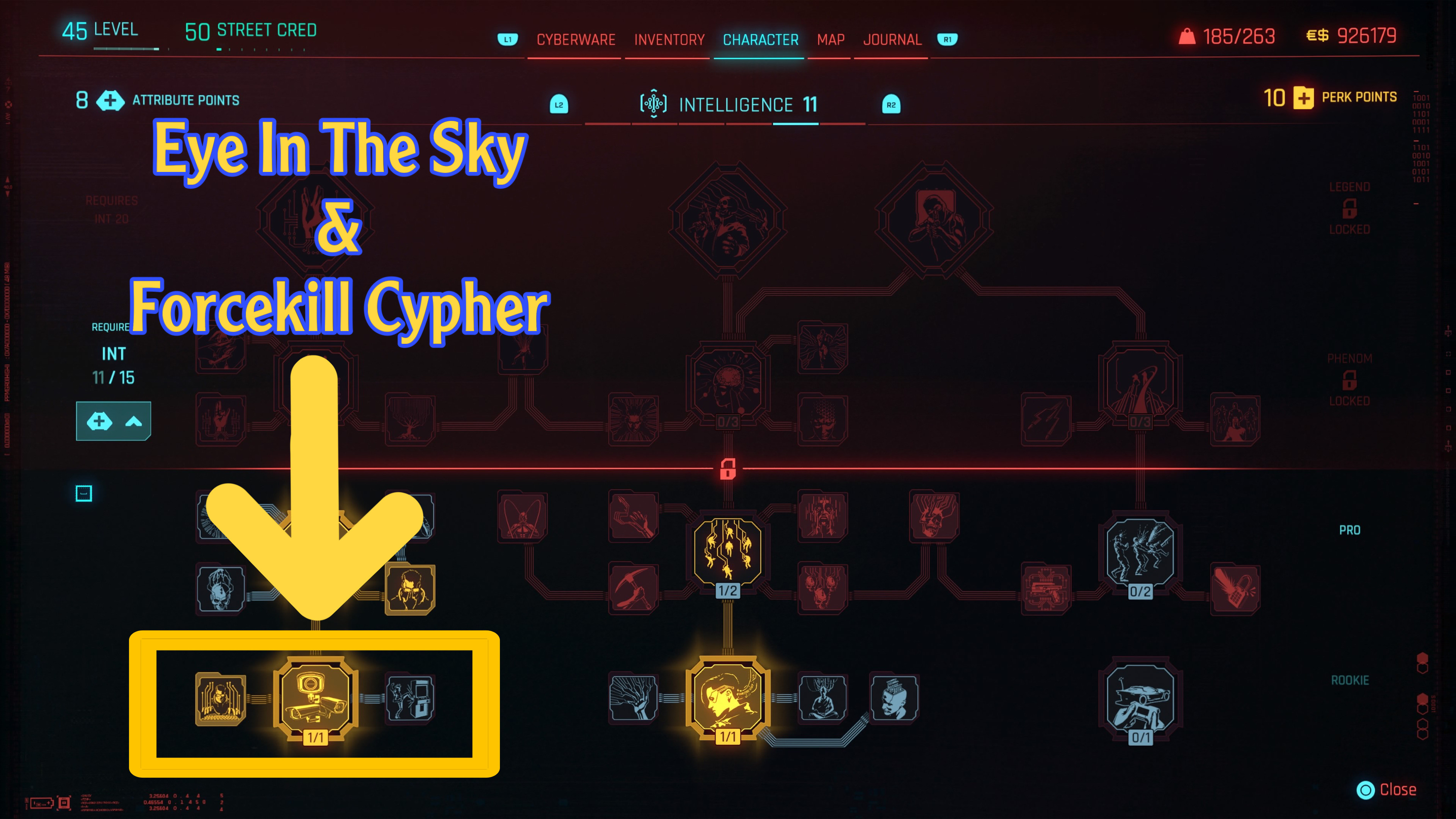1456x819 pixels.
Task: Click the red lock icon to unlock tier
Action: (727, 468)
